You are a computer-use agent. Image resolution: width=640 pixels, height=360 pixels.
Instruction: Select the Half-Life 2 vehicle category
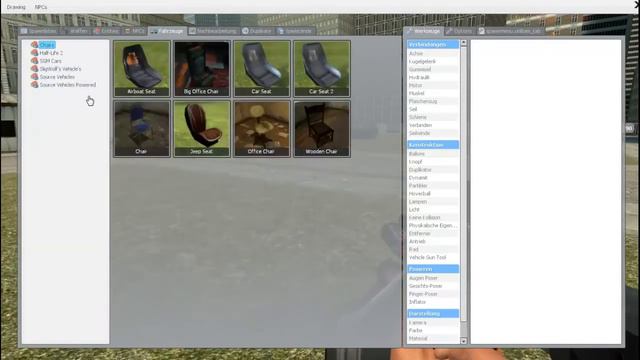tap(51, 53)
